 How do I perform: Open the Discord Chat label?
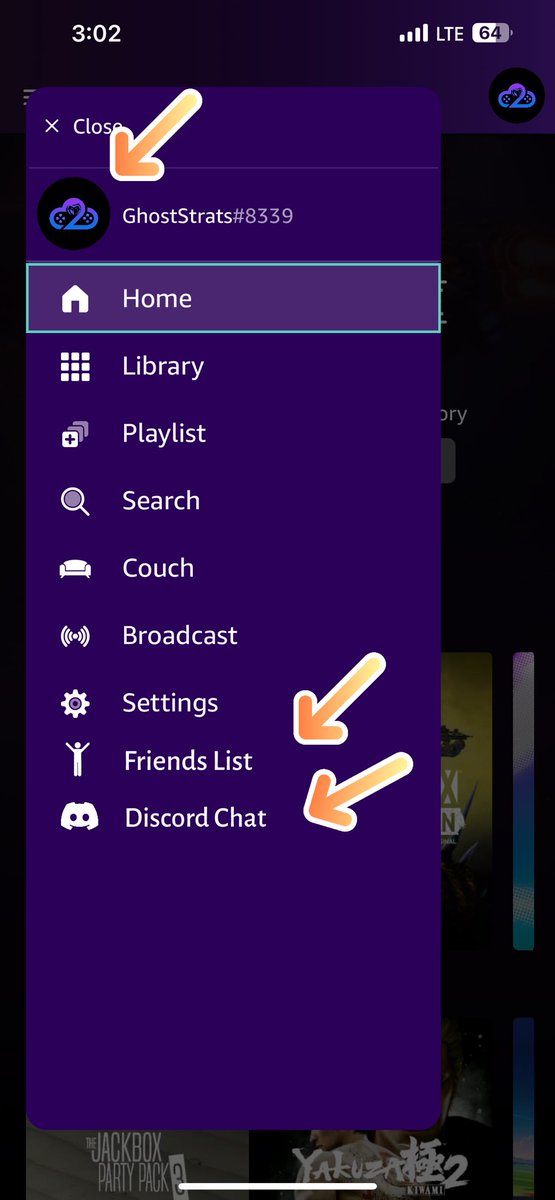coord(196,818)
